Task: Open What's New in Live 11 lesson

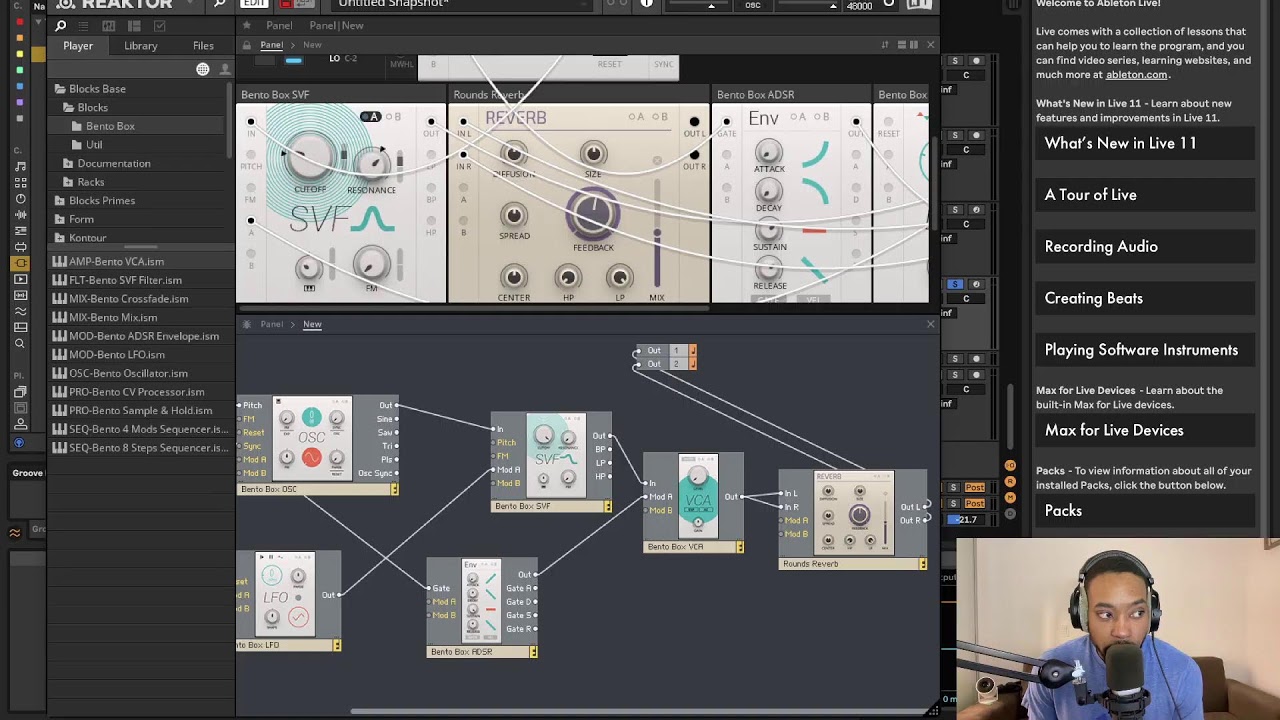Action: tap(1145, 143)
